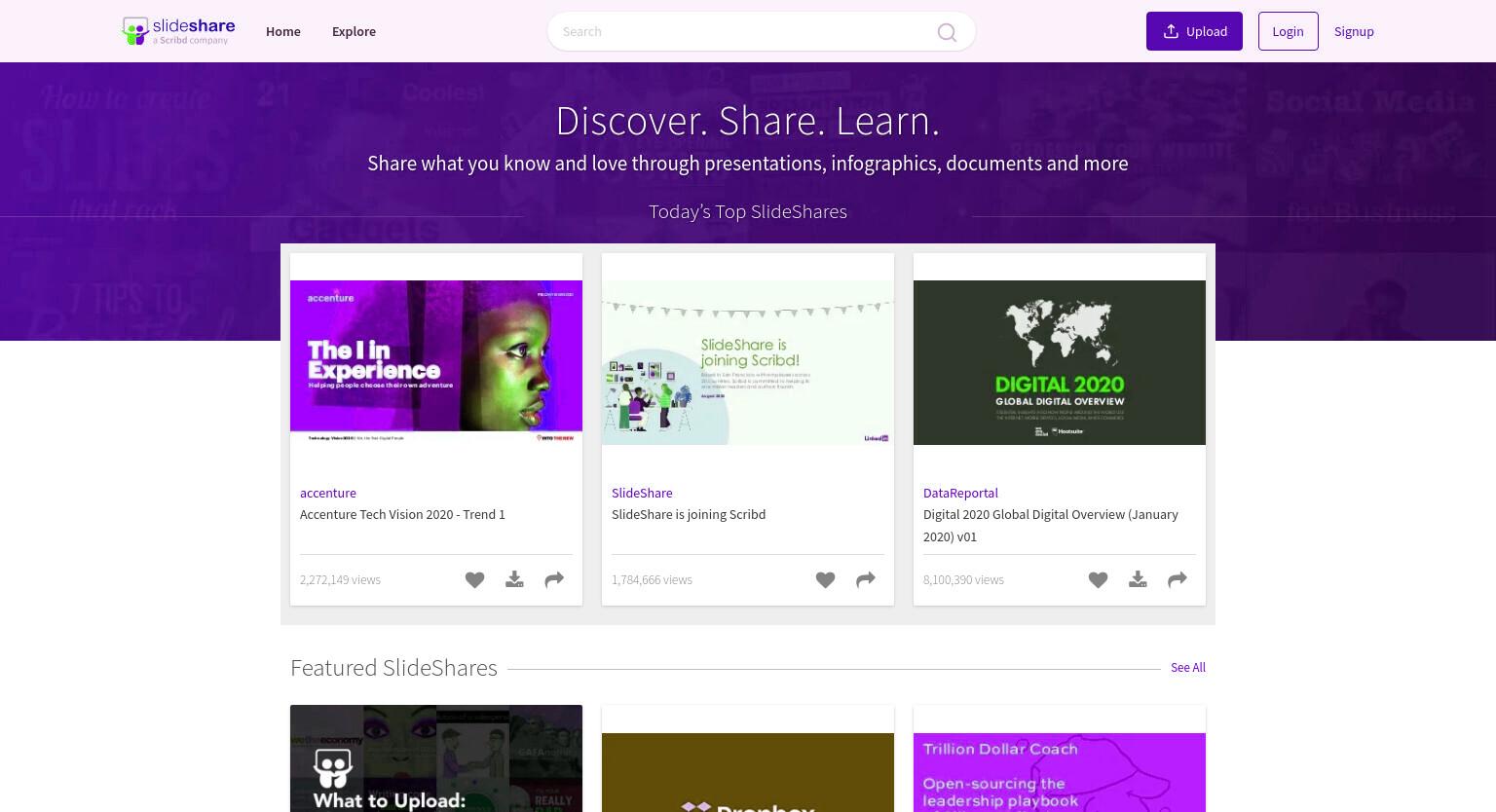The image size is (1496, 812).
Task: Click the search magnifier icon
Action: click(947, 32)
